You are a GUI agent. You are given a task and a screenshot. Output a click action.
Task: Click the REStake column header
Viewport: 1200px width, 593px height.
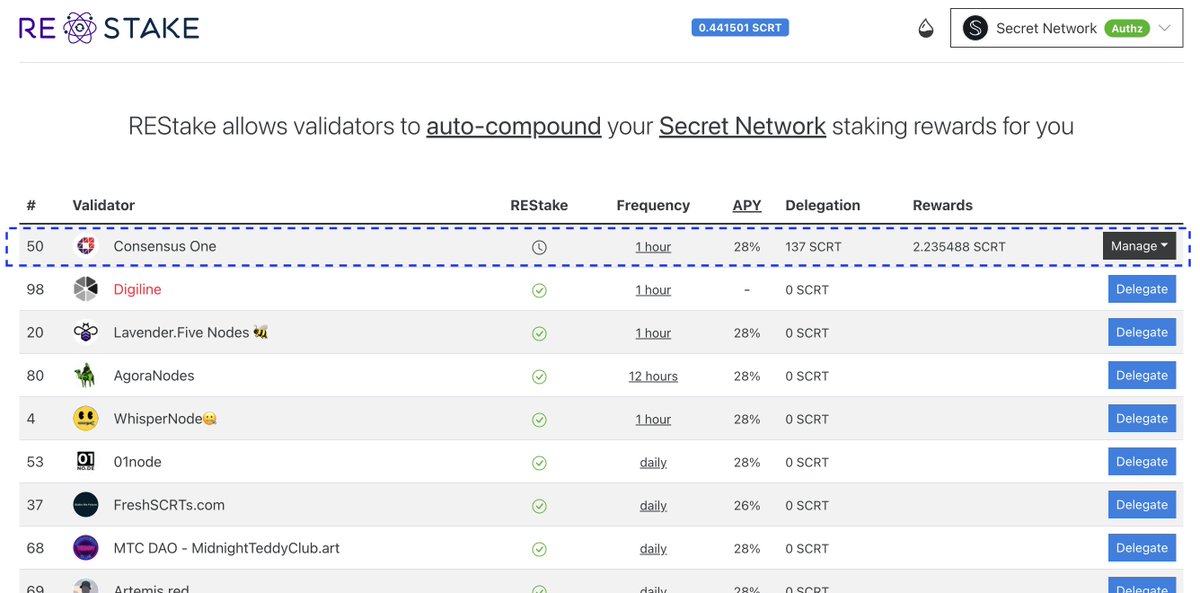coord(539,205)
